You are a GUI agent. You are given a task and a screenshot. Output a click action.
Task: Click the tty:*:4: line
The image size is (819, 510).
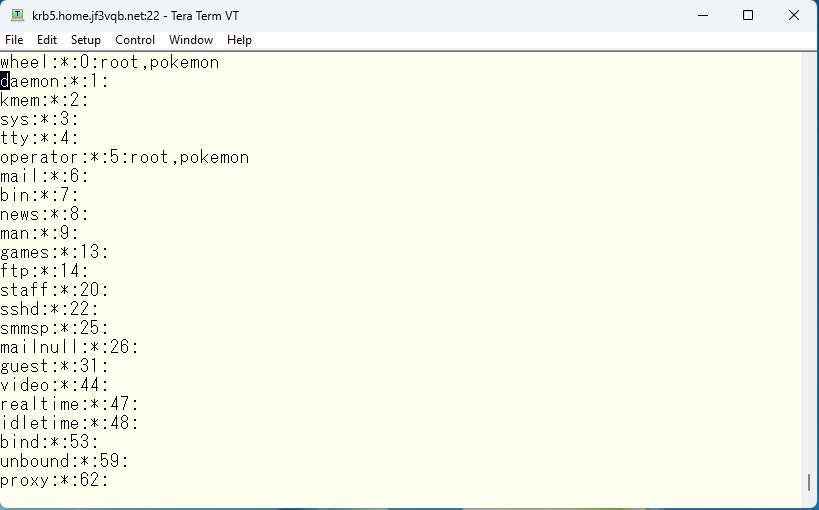coord(39,138)
